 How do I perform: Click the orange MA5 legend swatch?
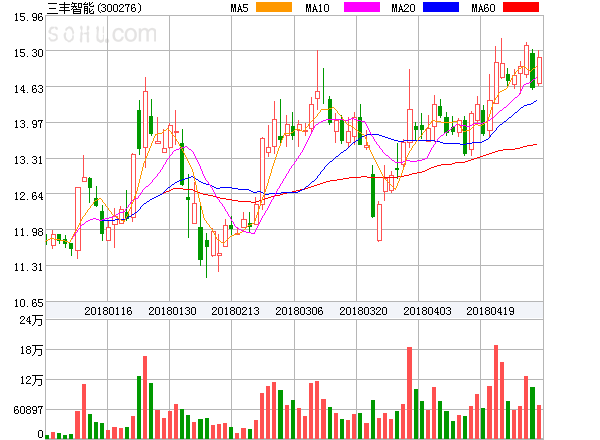point(275,8)
